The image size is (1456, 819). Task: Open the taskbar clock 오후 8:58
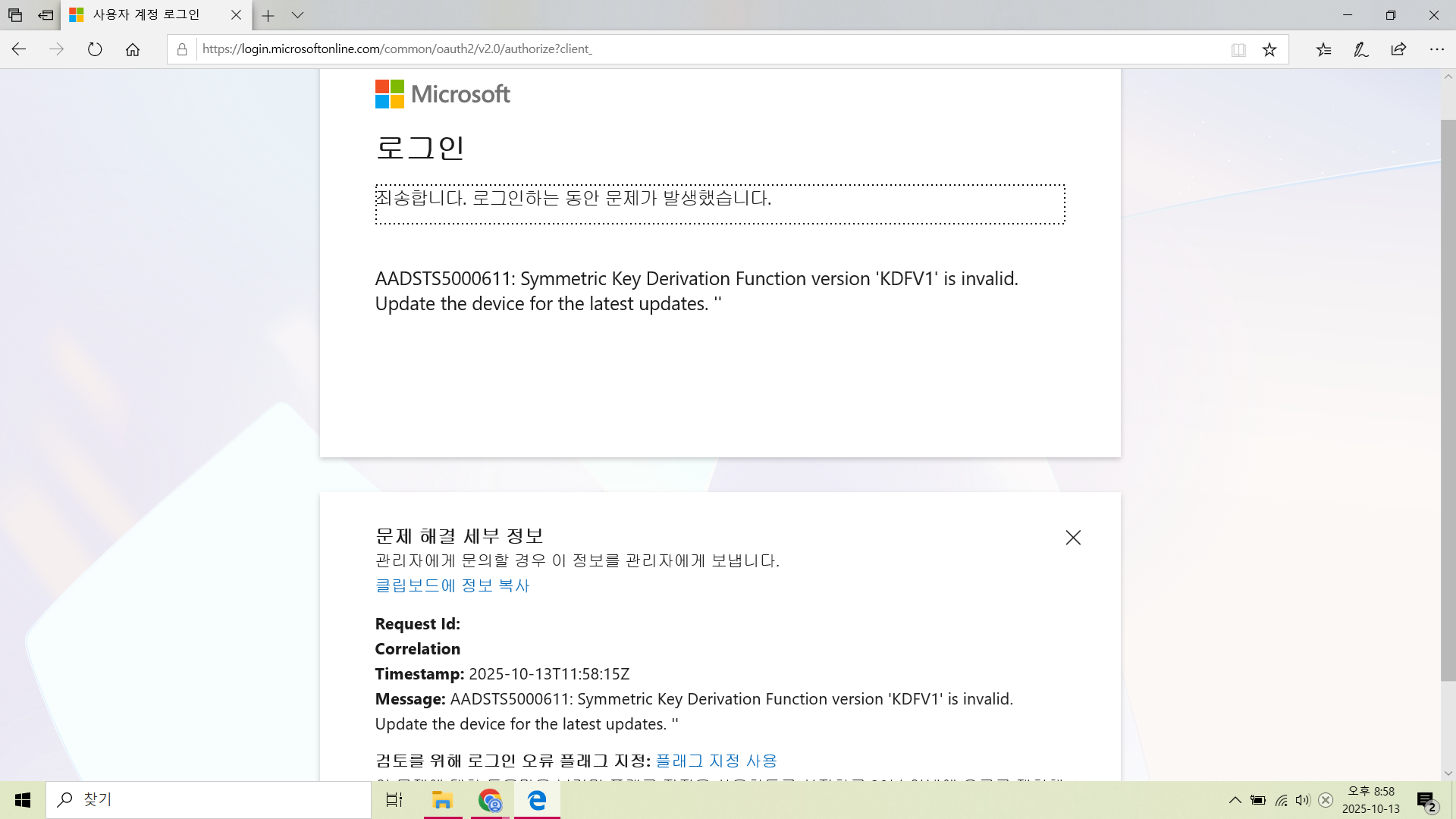(1371, 800)
